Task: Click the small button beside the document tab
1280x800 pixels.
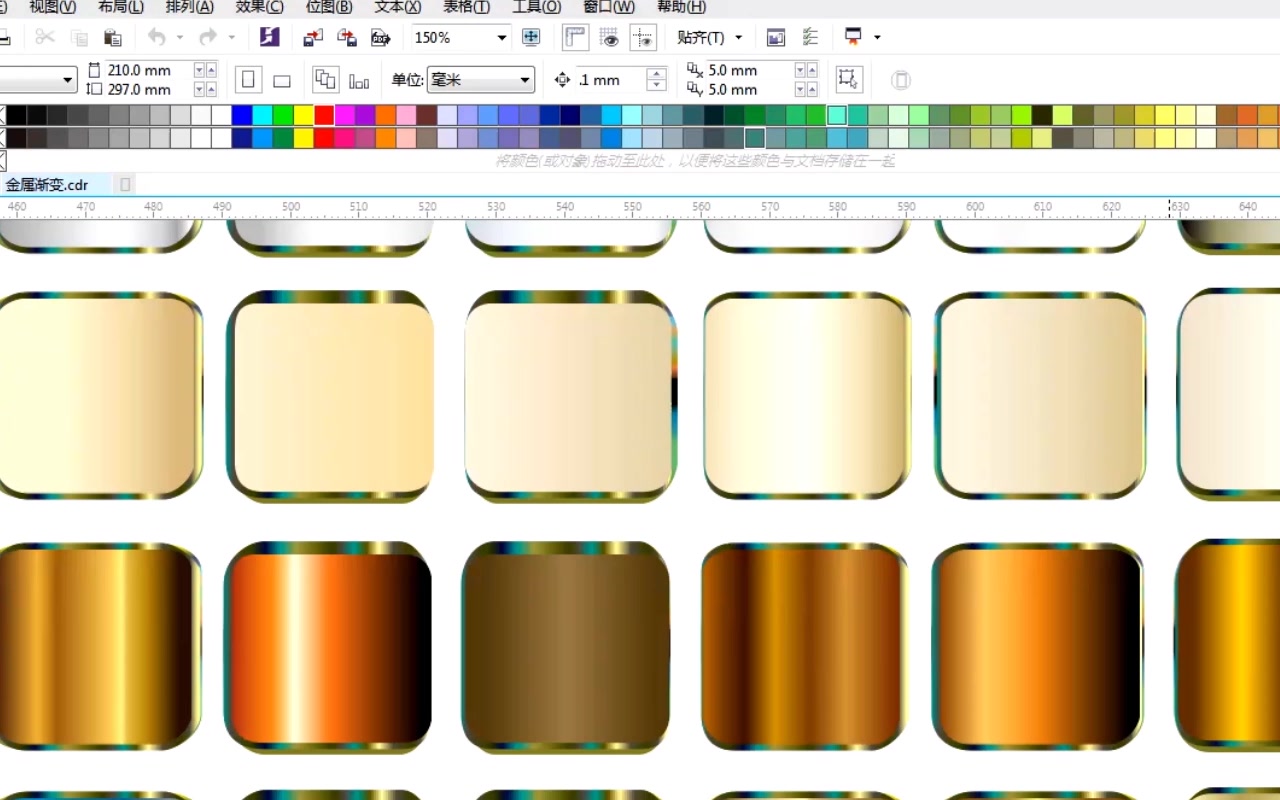Action: 125,185
